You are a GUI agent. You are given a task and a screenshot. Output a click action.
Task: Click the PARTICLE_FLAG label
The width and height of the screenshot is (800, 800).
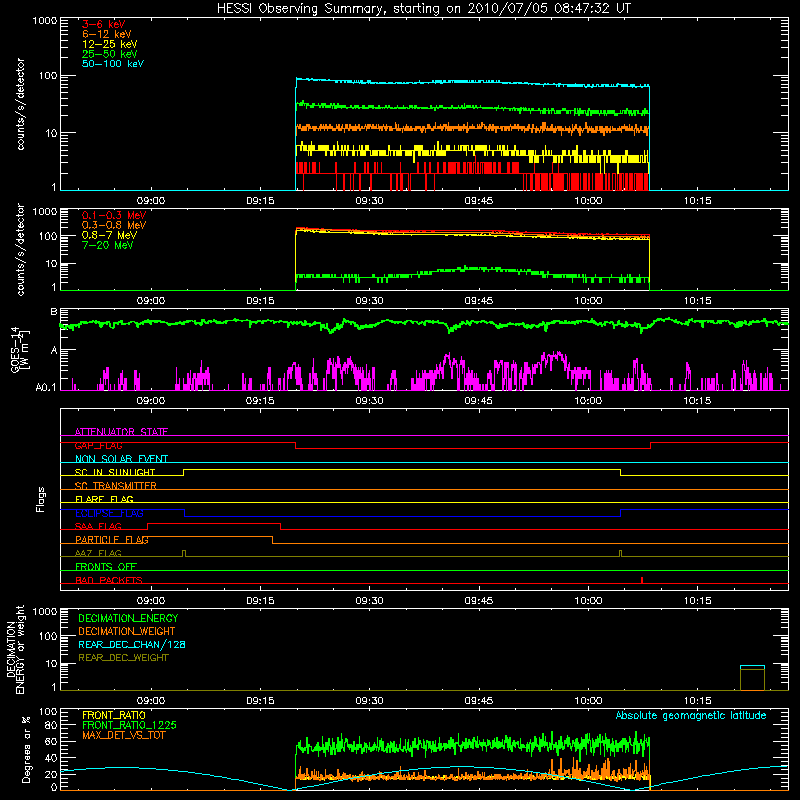[112, 539]
